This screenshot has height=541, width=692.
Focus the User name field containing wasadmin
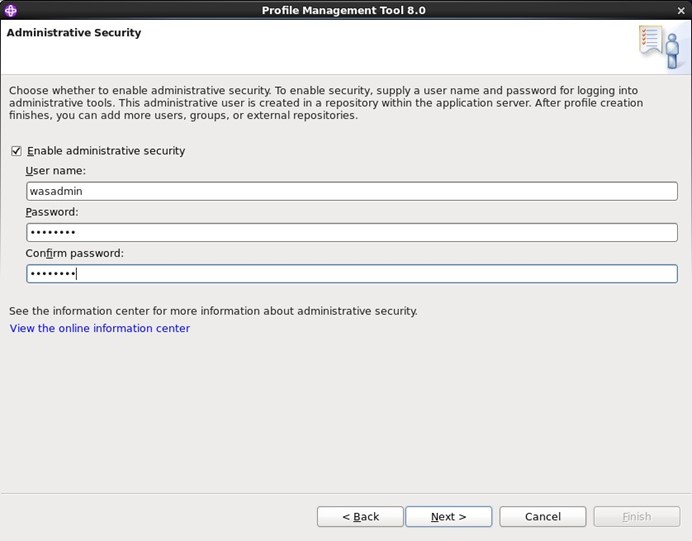pyautogui.click(x=351, y=191)
